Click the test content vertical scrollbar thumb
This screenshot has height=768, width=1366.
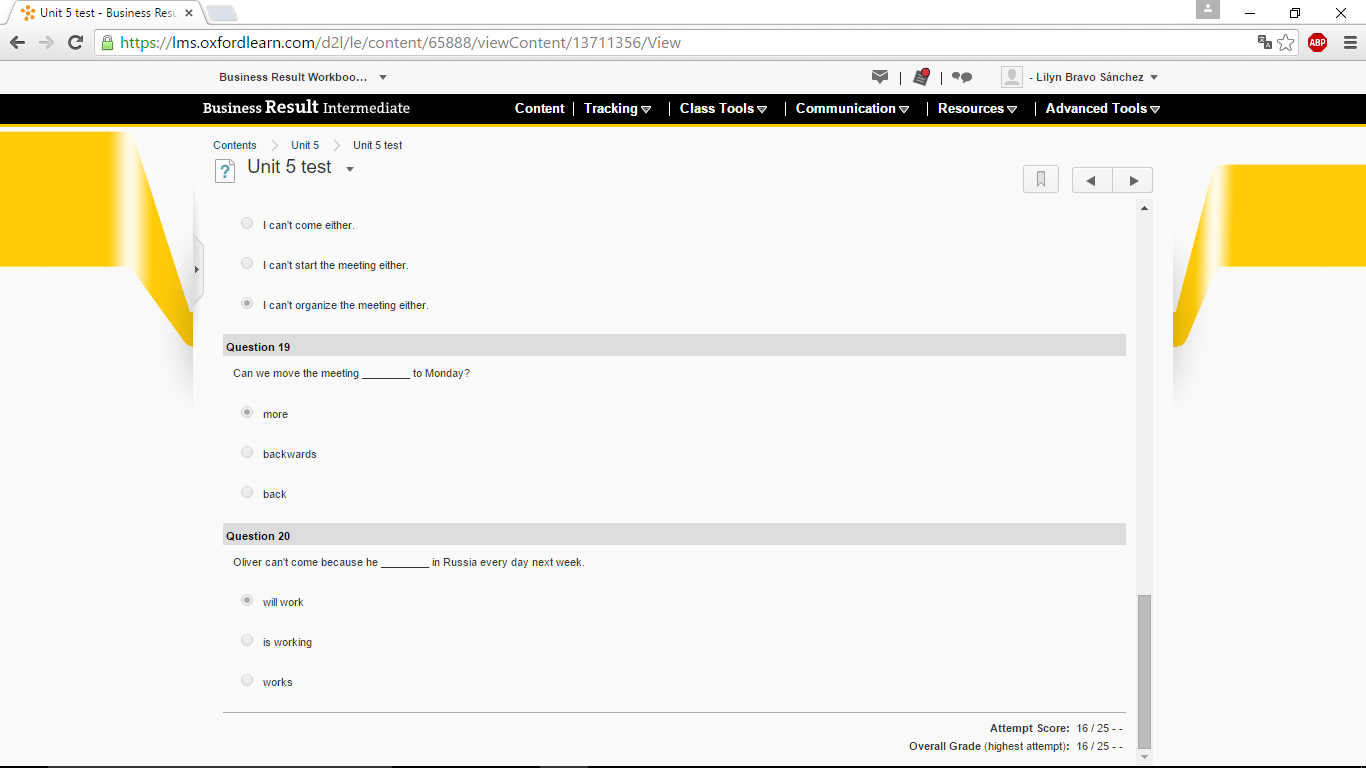coord(1144,670)
